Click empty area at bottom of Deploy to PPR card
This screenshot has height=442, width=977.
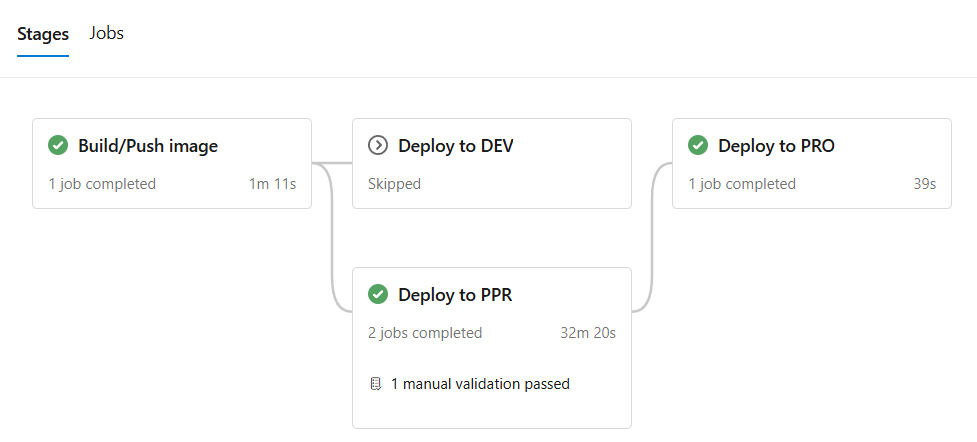point(491,412)
